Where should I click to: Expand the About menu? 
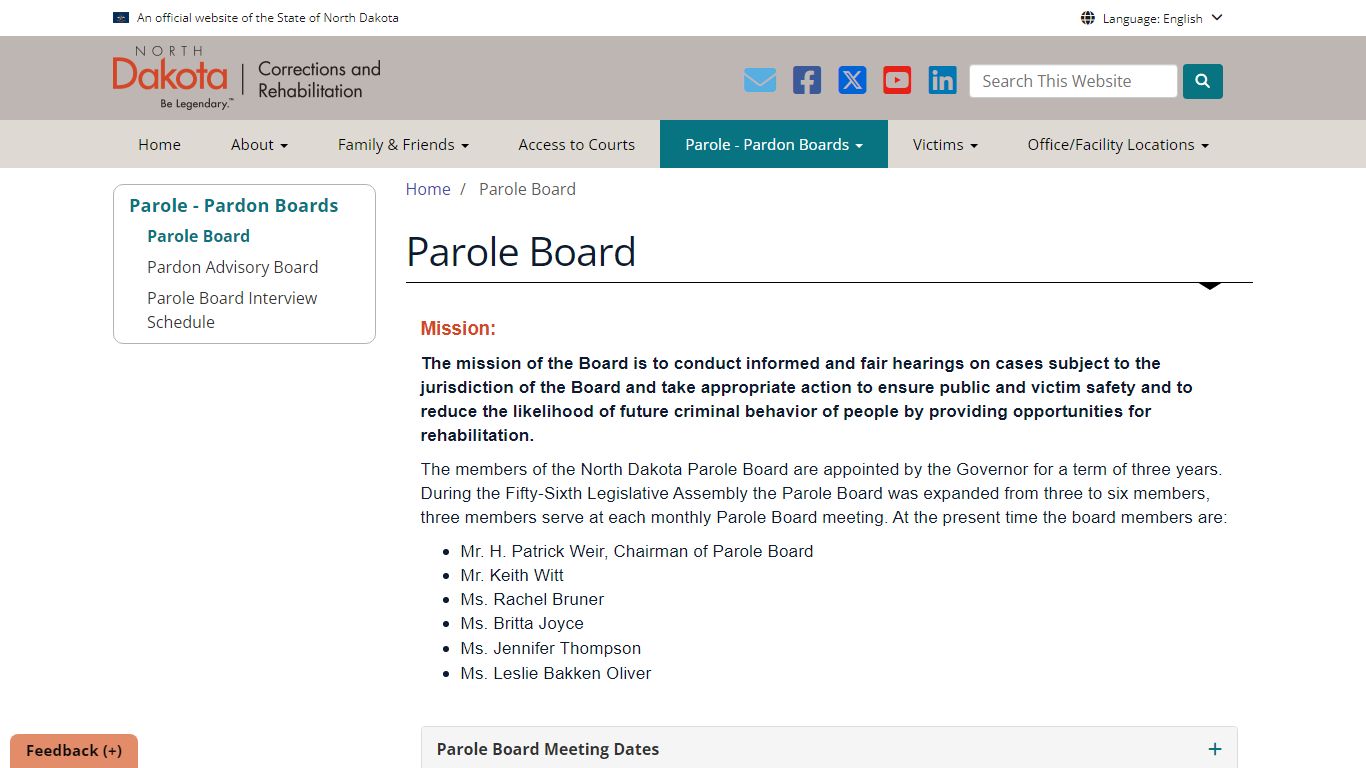click(x=259, y=144)
